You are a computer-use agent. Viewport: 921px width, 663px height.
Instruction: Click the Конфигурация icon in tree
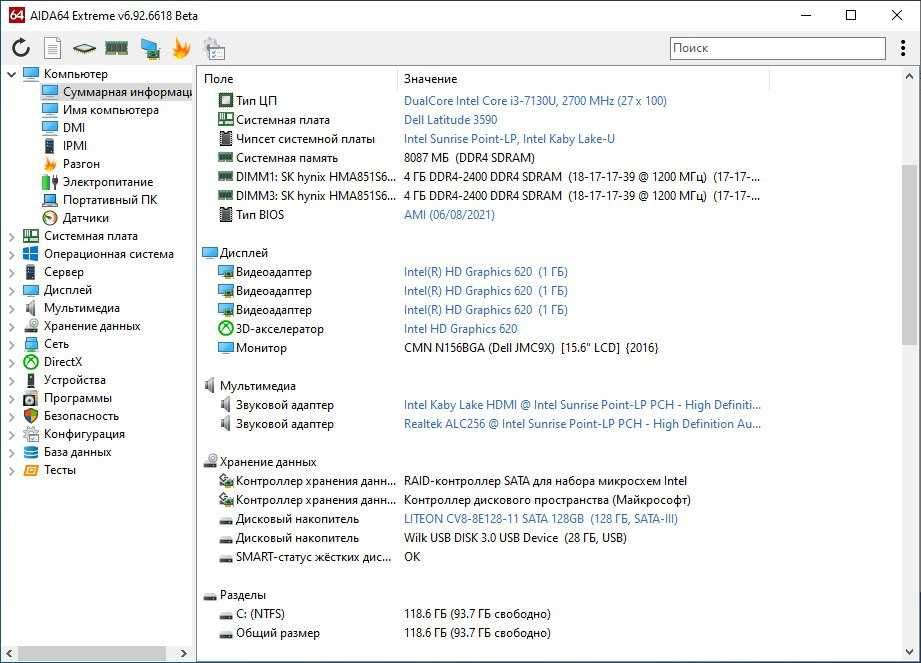click(31, 434)
